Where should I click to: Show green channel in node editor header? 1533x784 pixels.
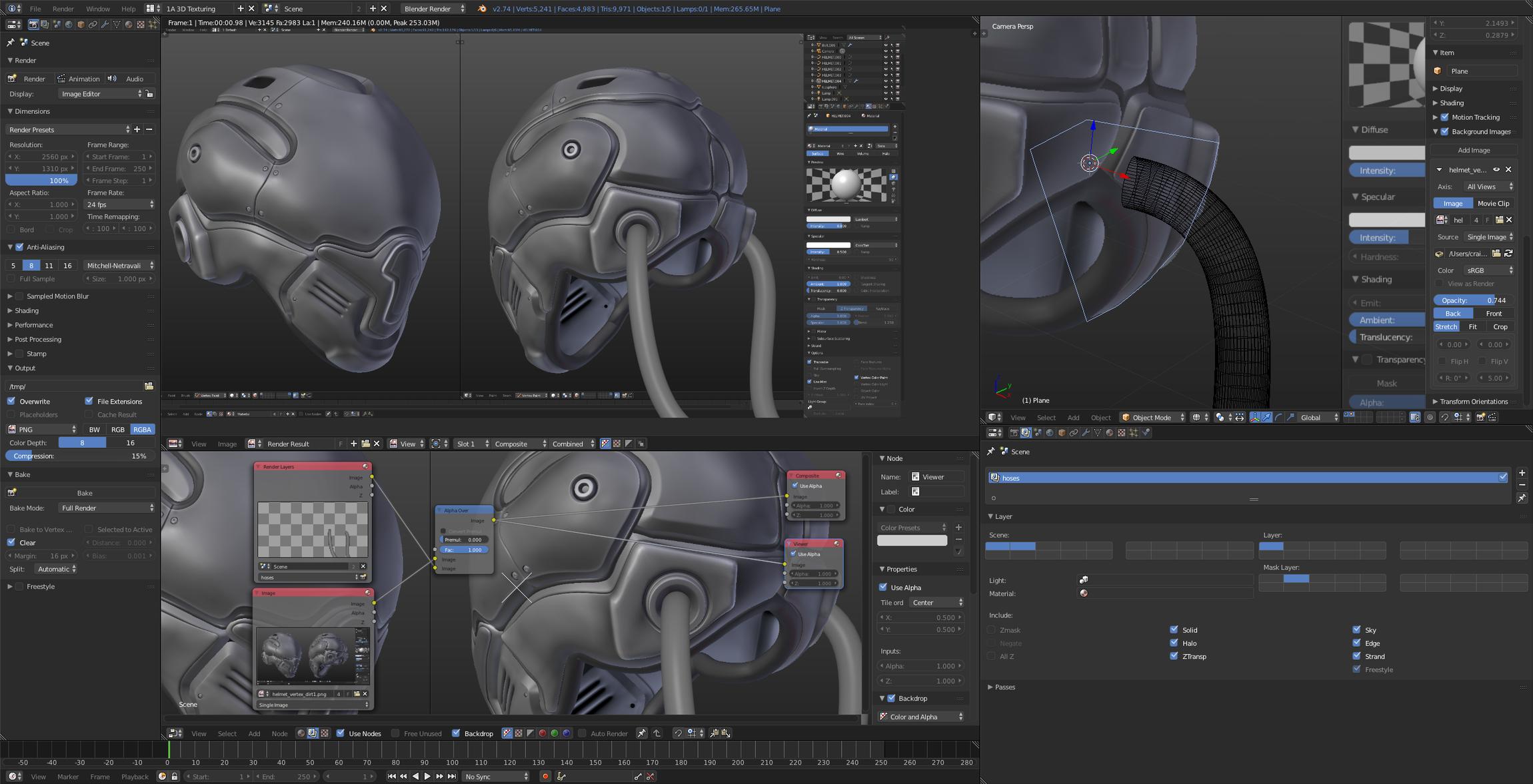(x=555, y=733)
